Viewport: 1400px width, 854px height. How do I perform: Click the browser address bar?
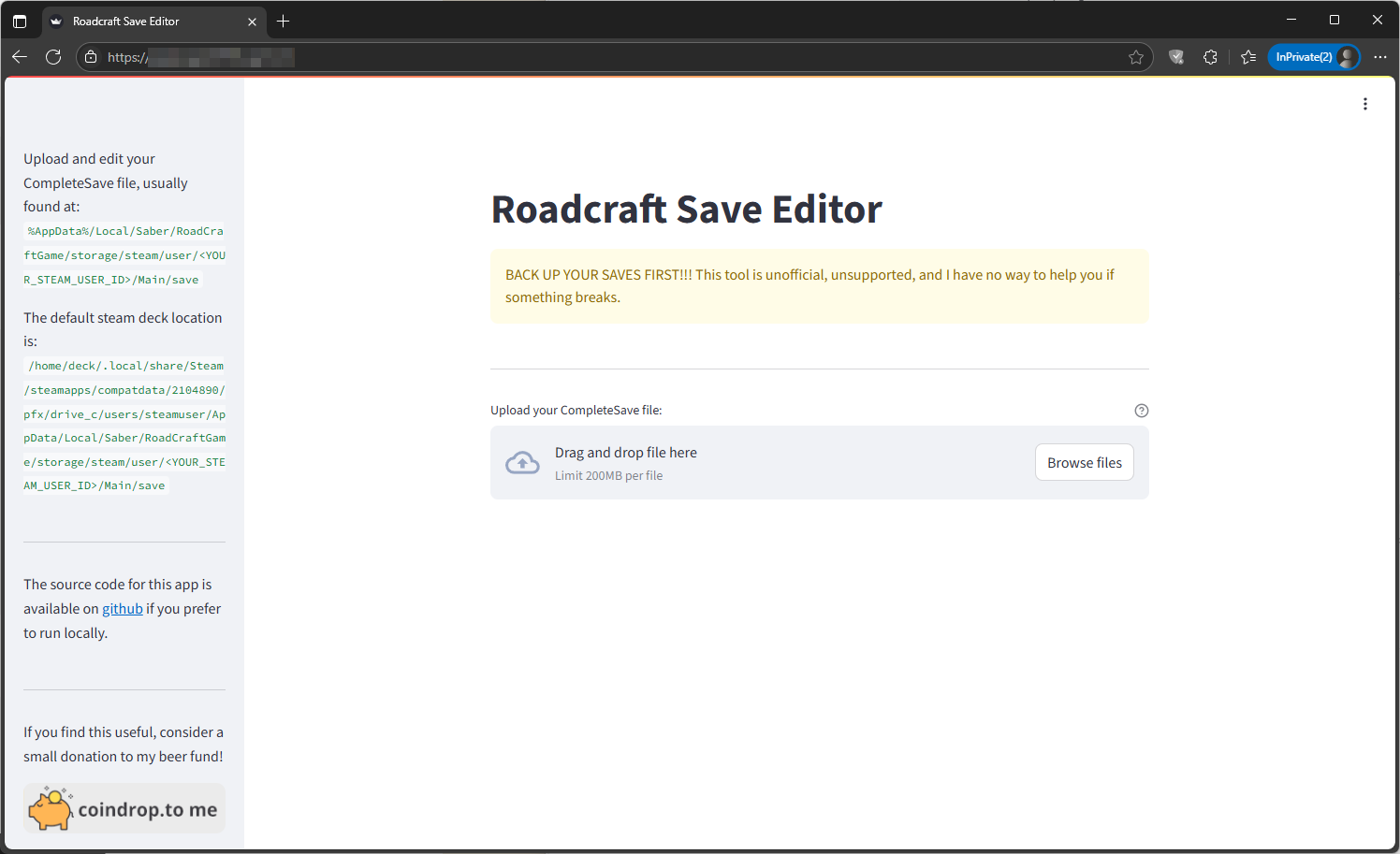(615, 57)
